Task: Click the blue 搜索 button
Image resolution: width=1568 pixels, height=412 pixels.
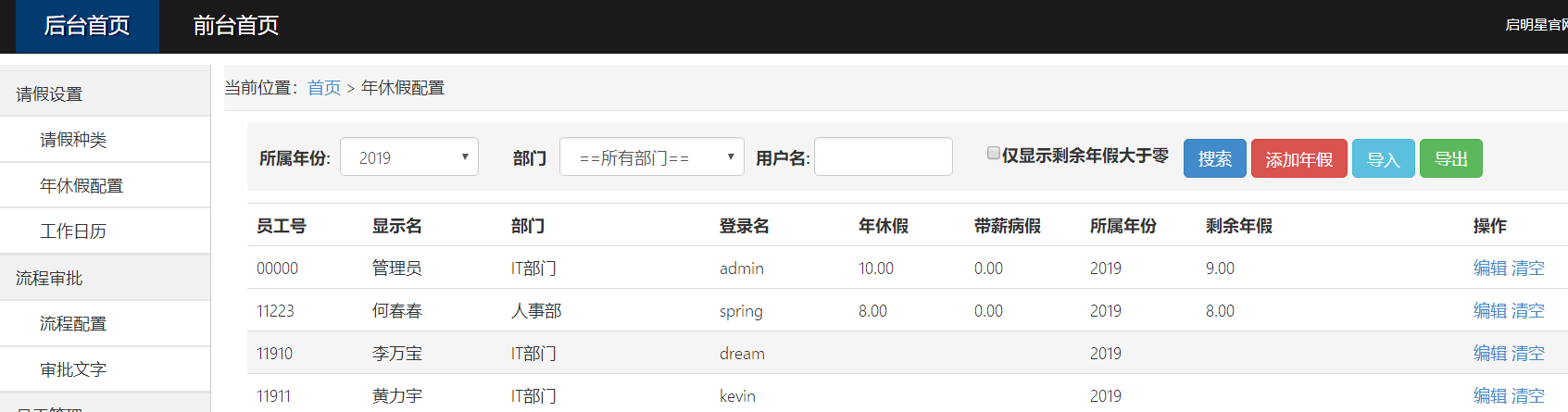Action: (1215, 158)
